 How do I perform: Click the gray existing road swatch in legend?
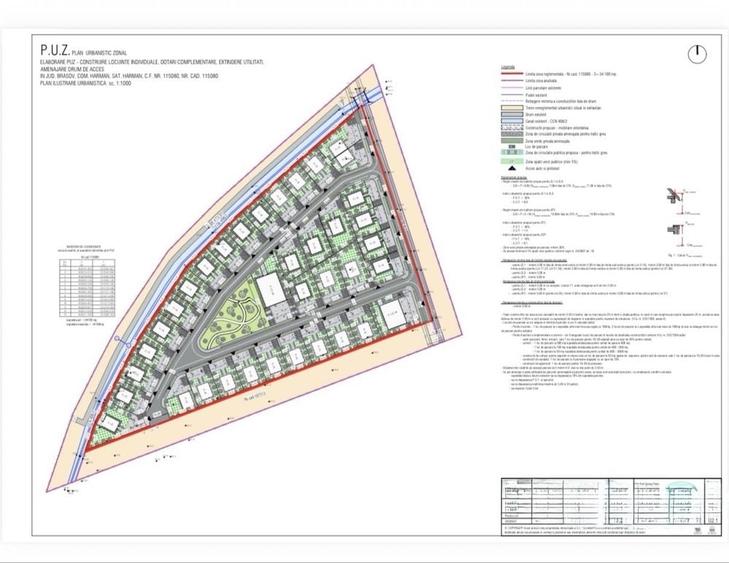(x=511, y=114)
